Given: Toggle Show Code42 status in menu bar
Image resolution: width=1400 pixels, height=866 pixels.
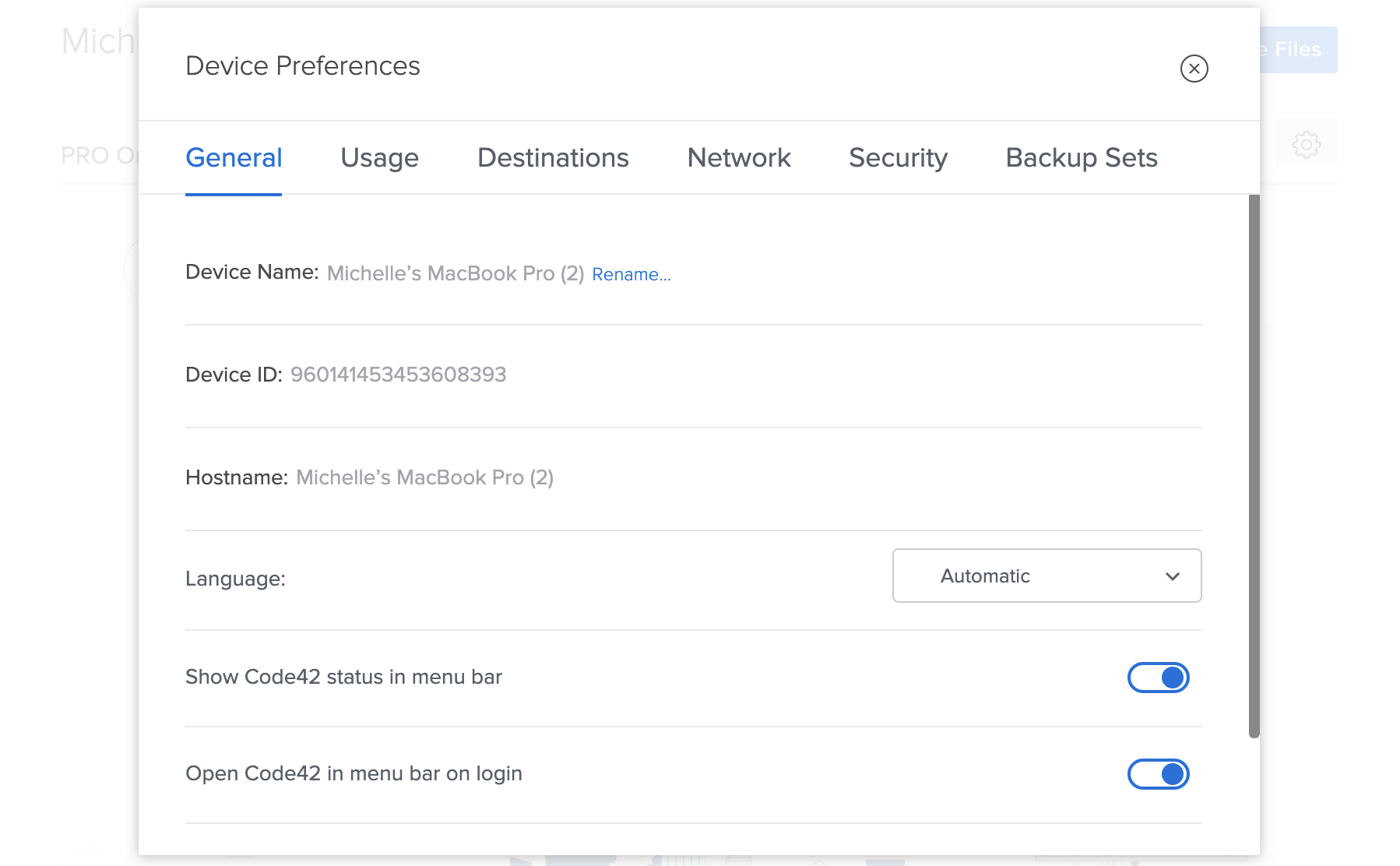Looking at the screenshot, I should [1158, 678].
